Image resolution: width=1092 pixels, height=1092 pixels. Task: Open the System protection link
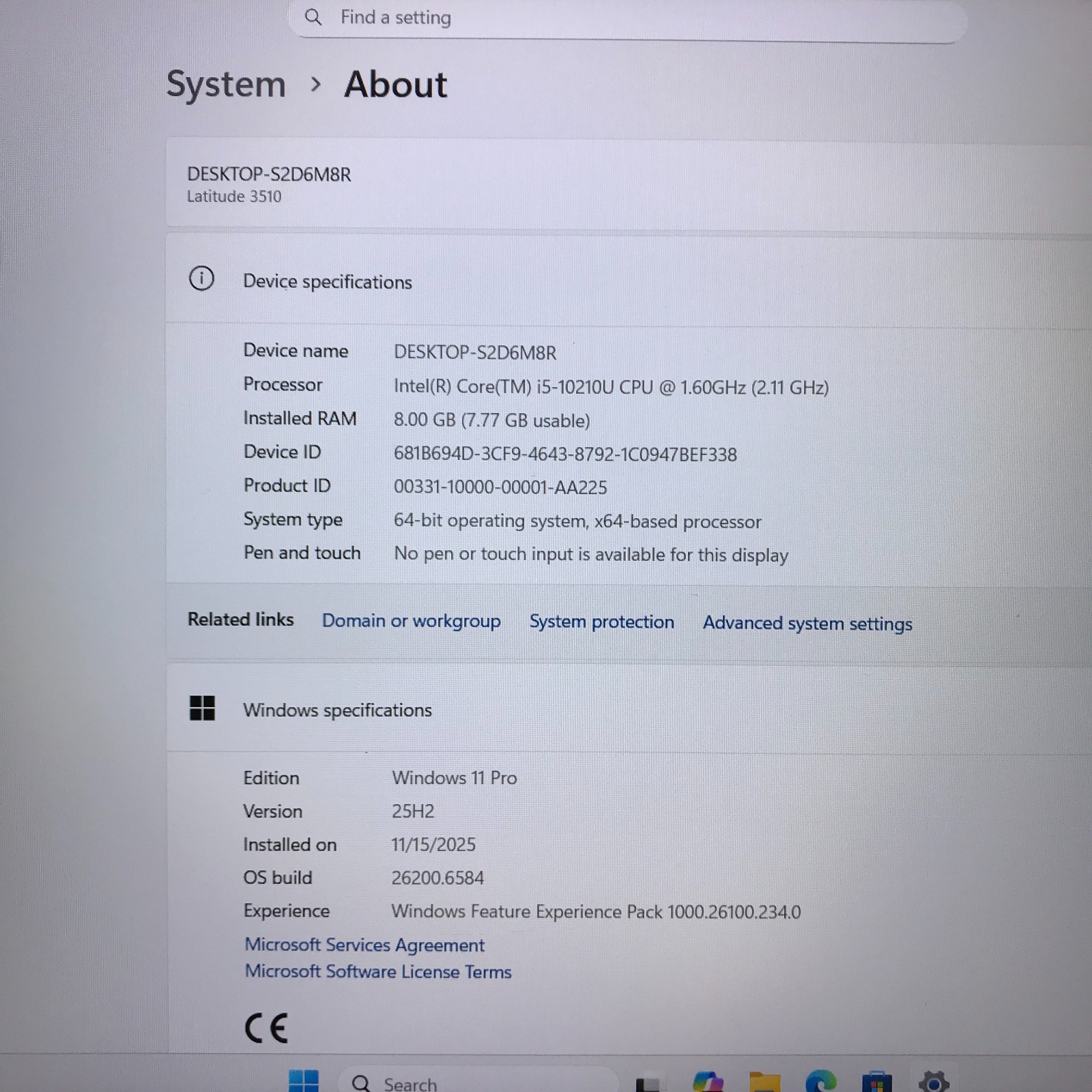pos(601,622)
